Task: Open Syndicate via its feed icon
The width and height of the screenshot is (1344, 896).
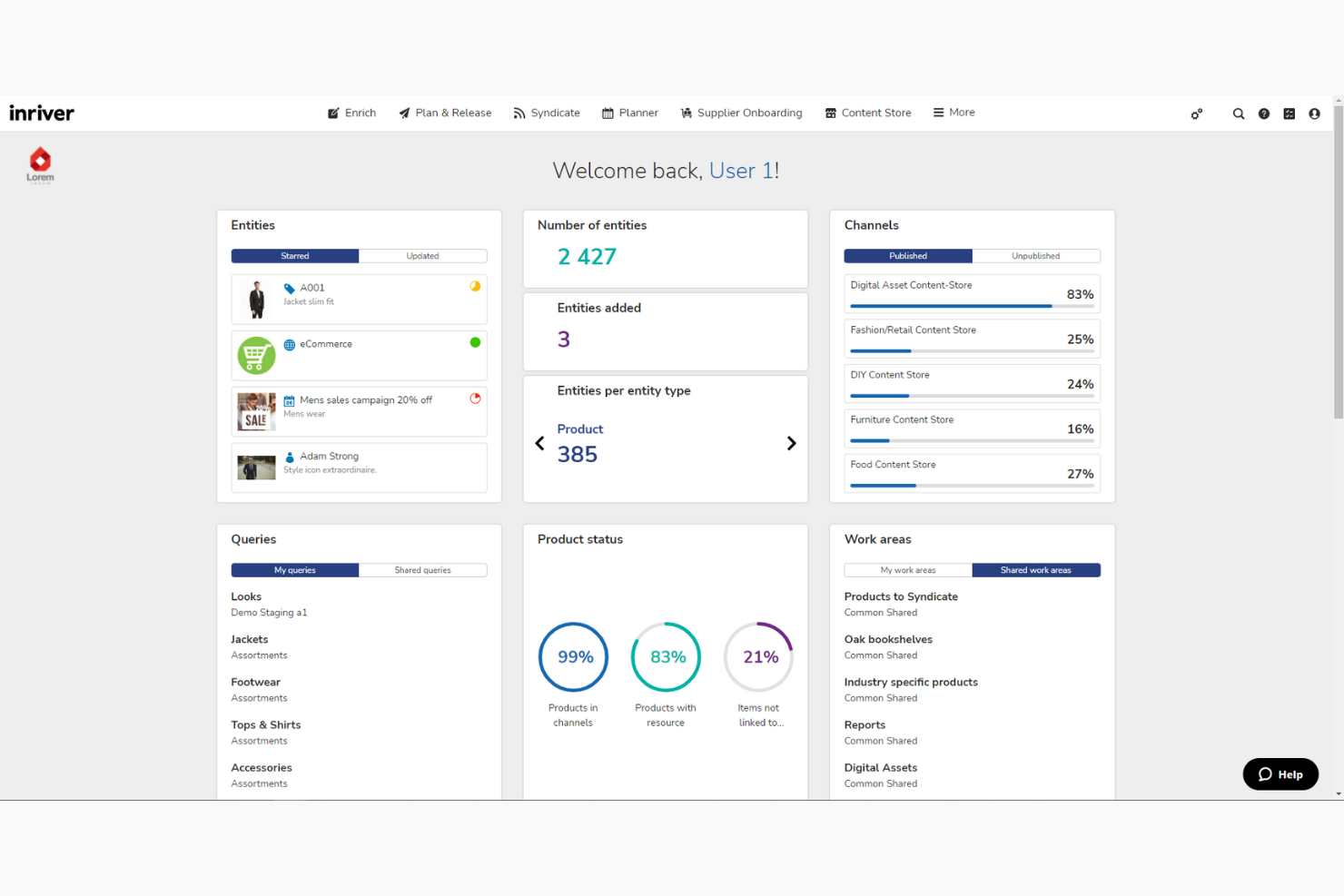Action: tap(519, 113)
